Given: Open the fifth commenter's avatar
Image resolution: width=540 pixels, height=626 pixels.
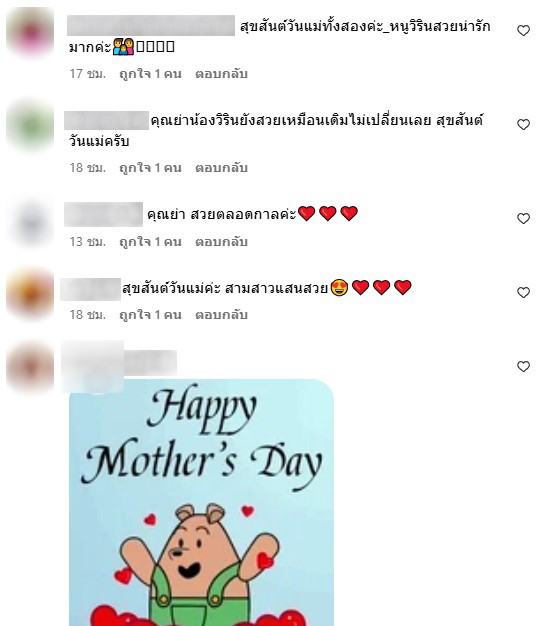Looking at the screenshot, I should 30,367.
